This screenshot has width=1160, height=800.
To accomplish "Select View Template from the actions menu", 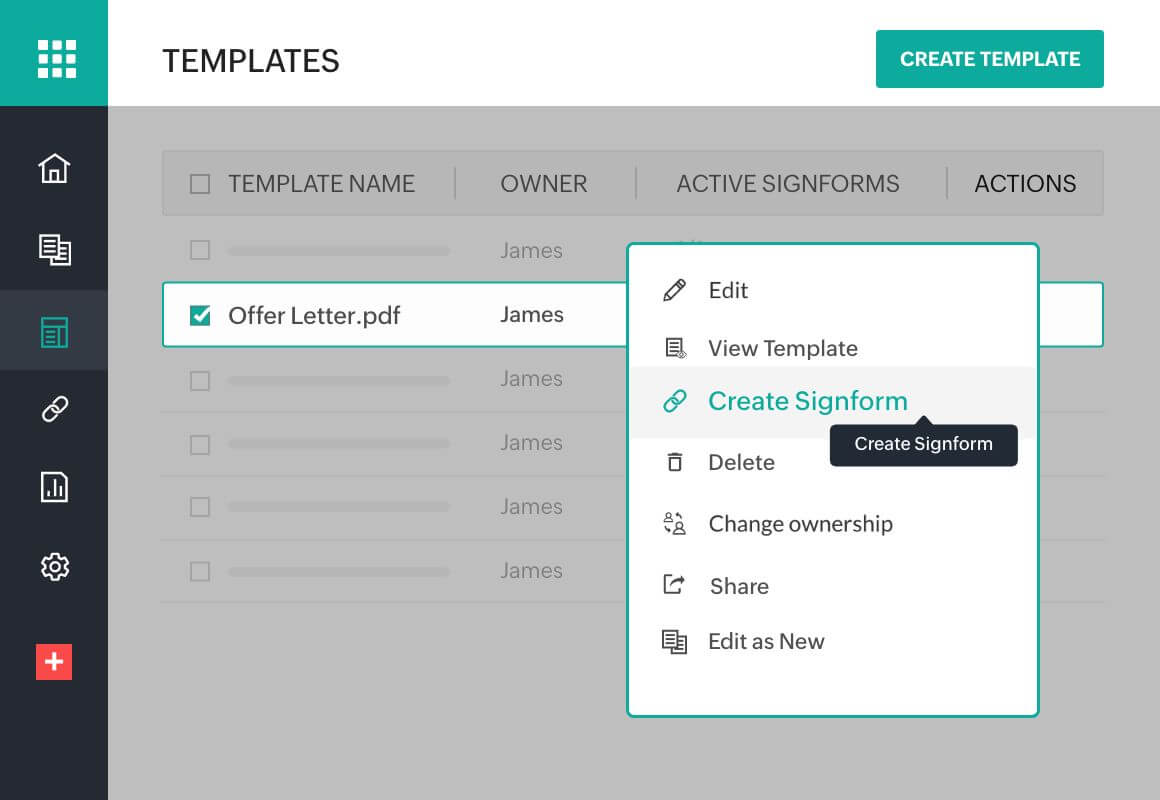I will [x=783, y=348].
